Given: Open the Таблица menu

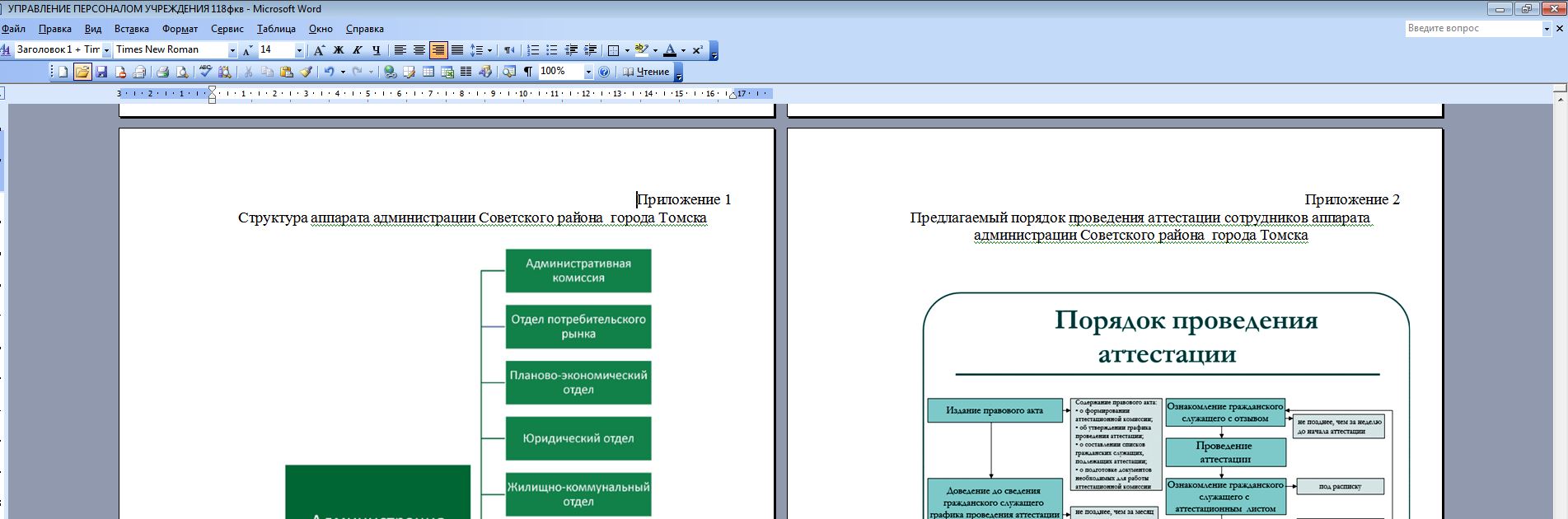Looking at the screenshot, I should [276, 29].
